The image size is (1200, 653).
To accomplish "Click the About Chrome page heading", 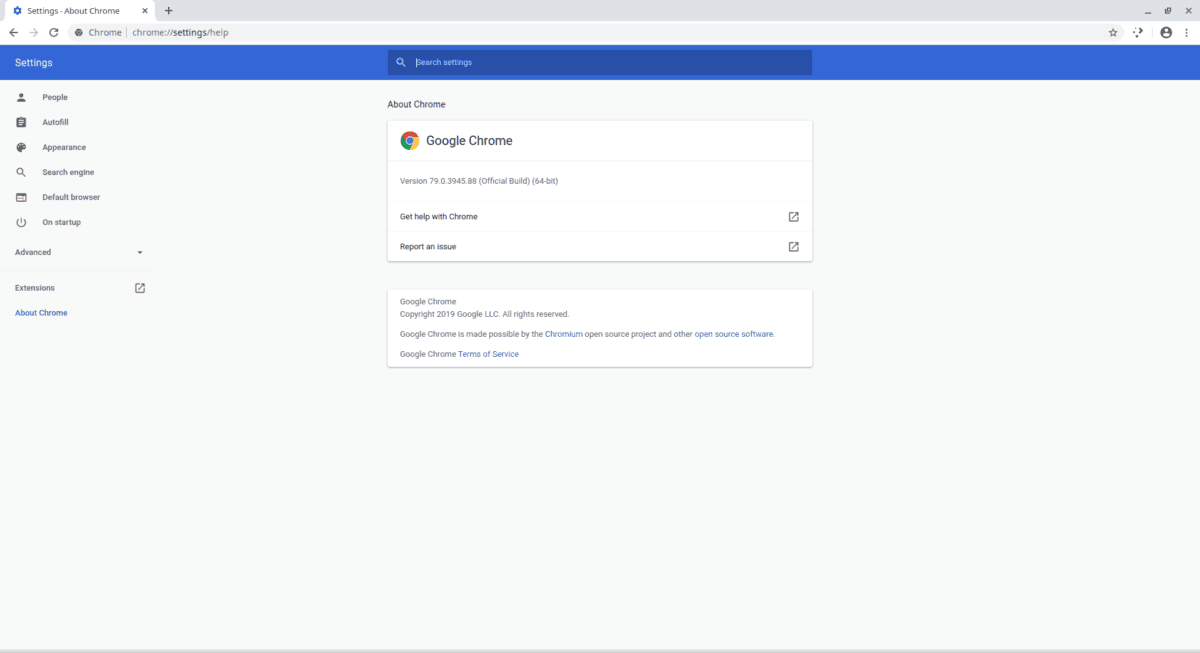I will [x=416, y=104].
